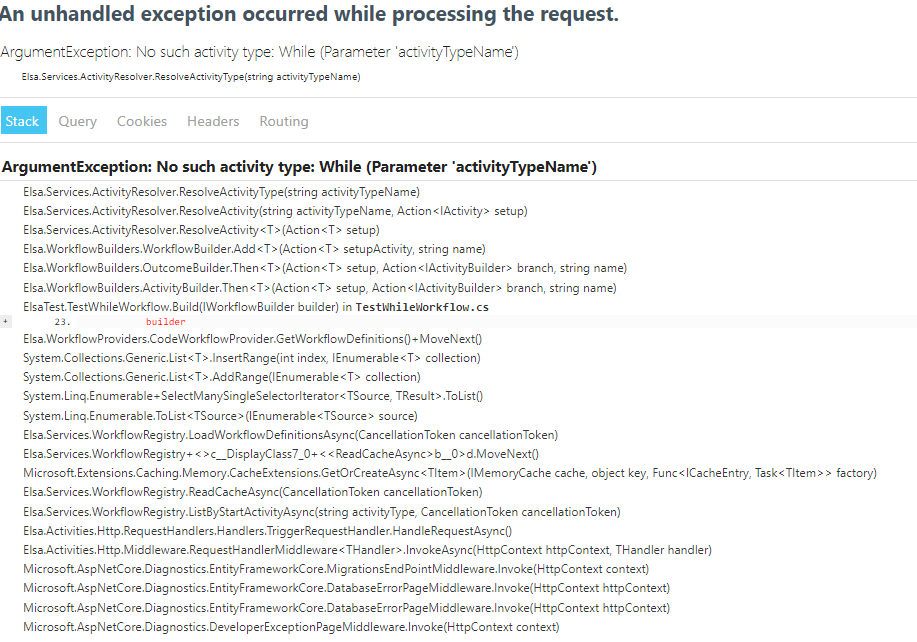The image size is (917, 642).
Task: Open the Routing tab
Action: coord(283,120)
